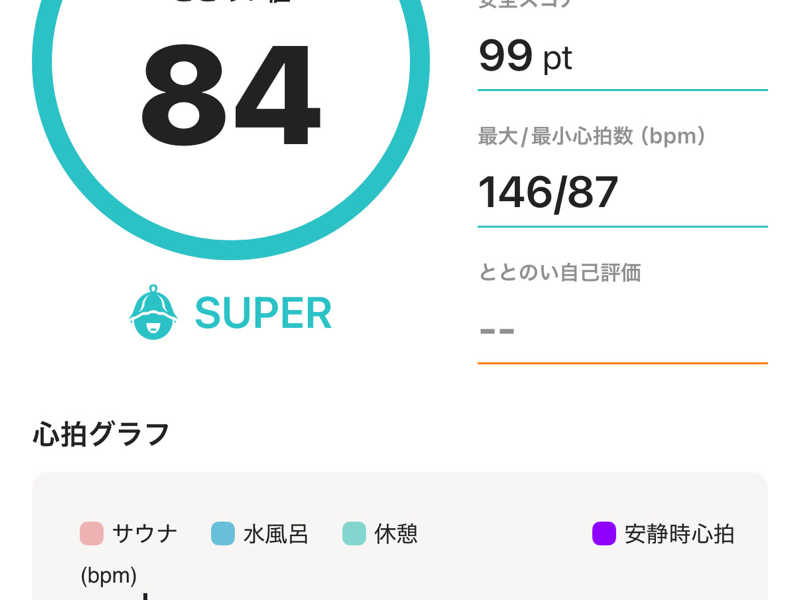Toggle the pink サウナ legend swatch
800x600 pixels.
pos(92,534)
